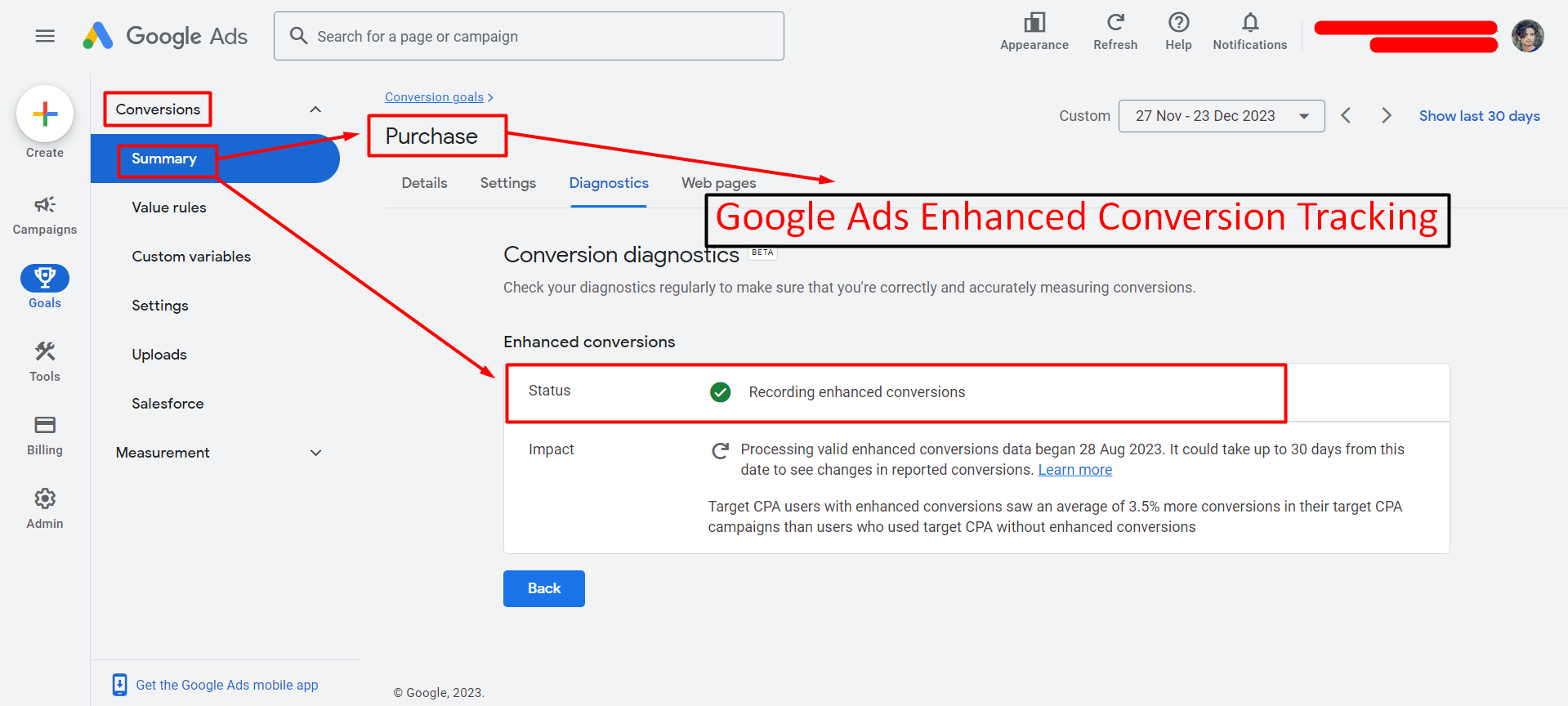Click the Appearance icon
Image resolution: width=1568 pixels, height=706 pixels.
(1034, 22)
